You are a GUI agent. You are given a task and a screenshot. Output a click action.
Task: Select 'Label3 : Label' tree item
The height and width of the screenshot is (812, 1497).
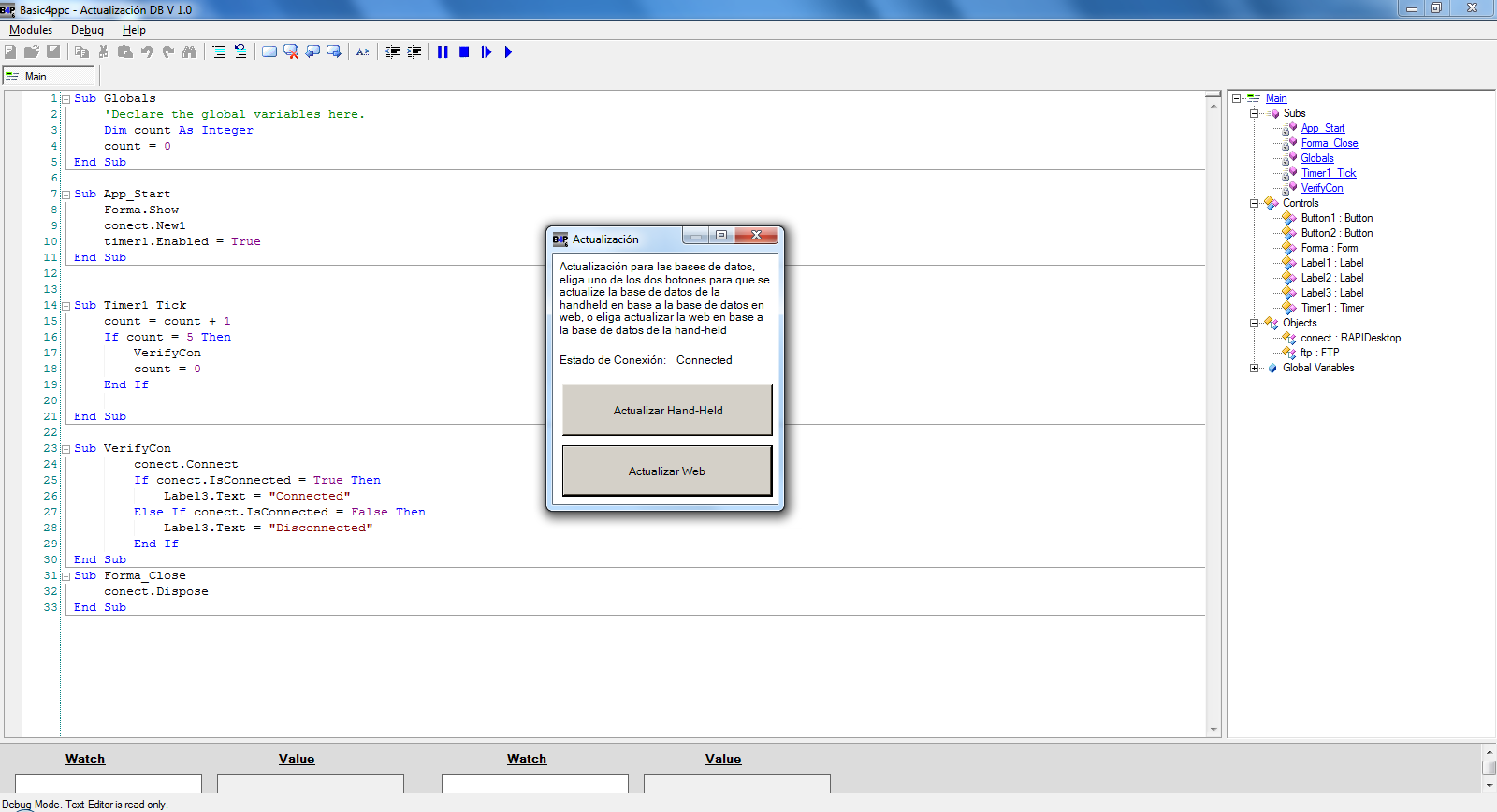tap(1332, 293)
